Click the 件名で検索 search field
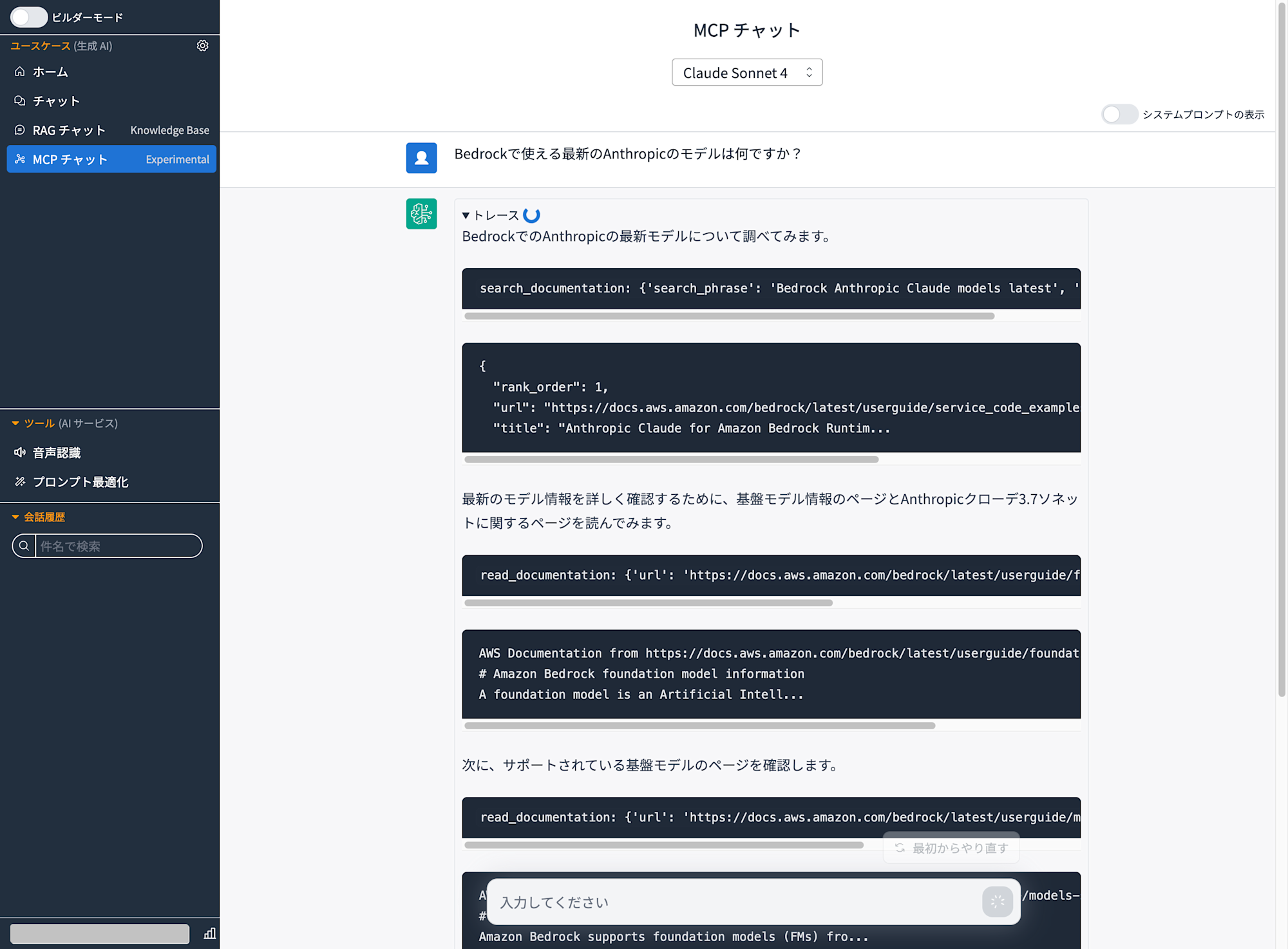 point(118,546)
